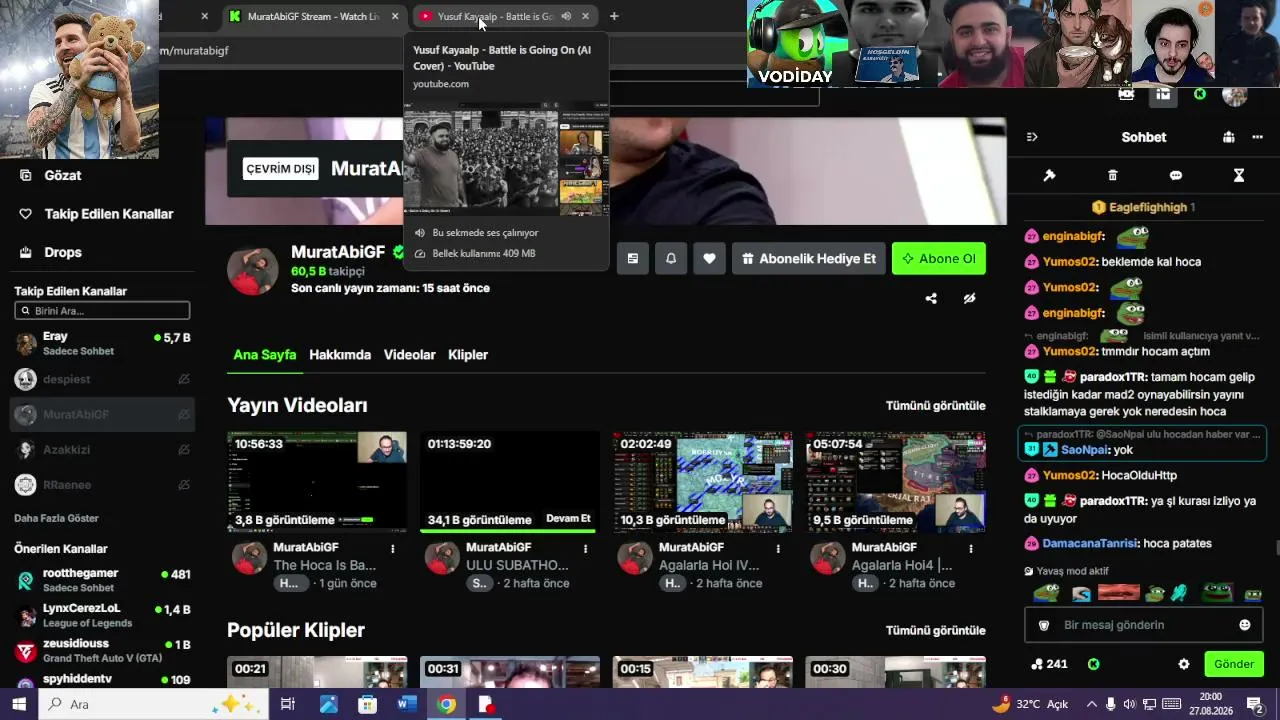
Task: Open a new browser tab
Action: (x=614, y=16)
